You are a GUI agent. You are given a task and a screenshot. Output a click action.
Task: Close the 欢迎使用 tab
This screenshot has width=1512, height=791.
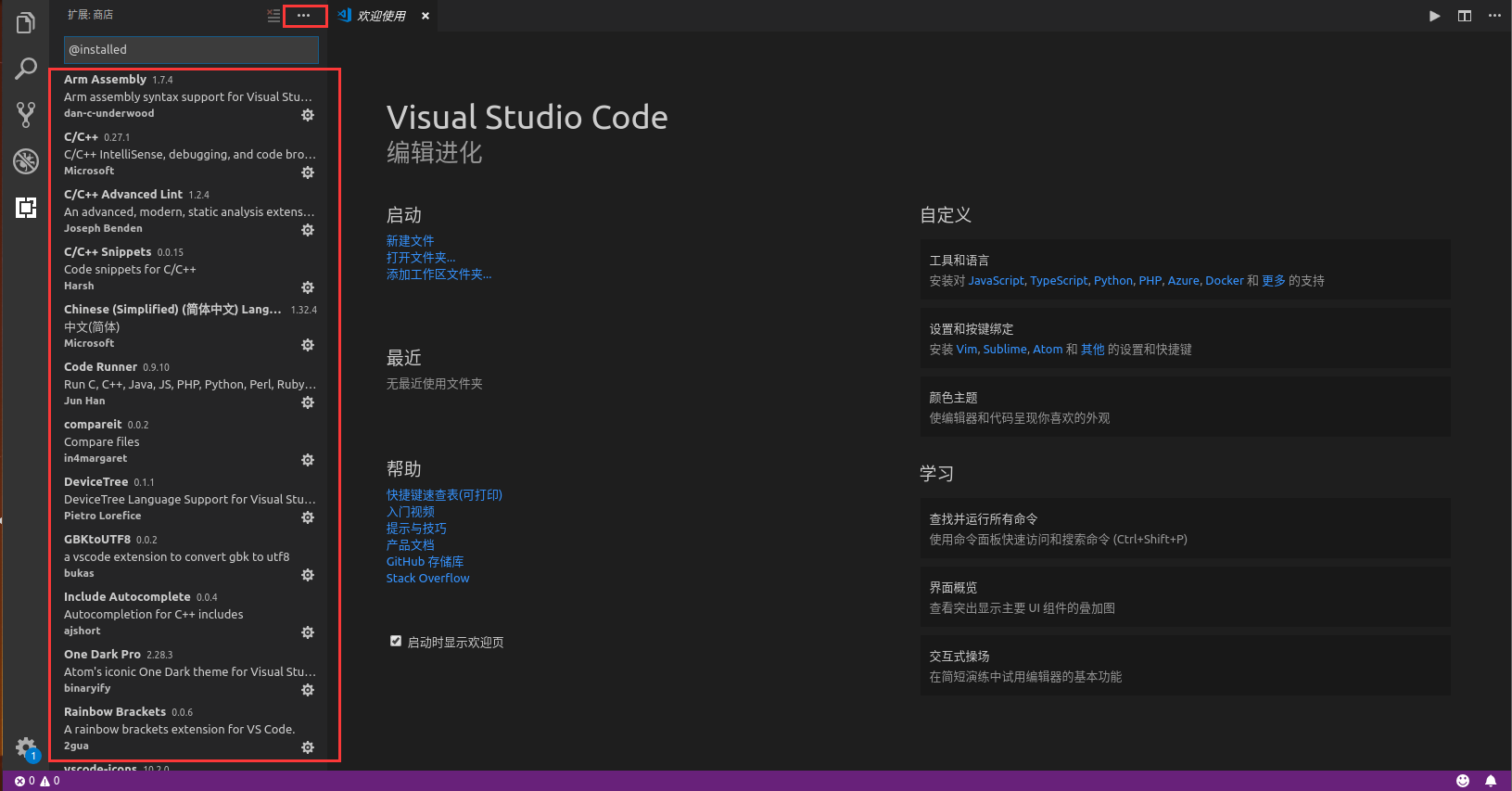pos(426,16)
